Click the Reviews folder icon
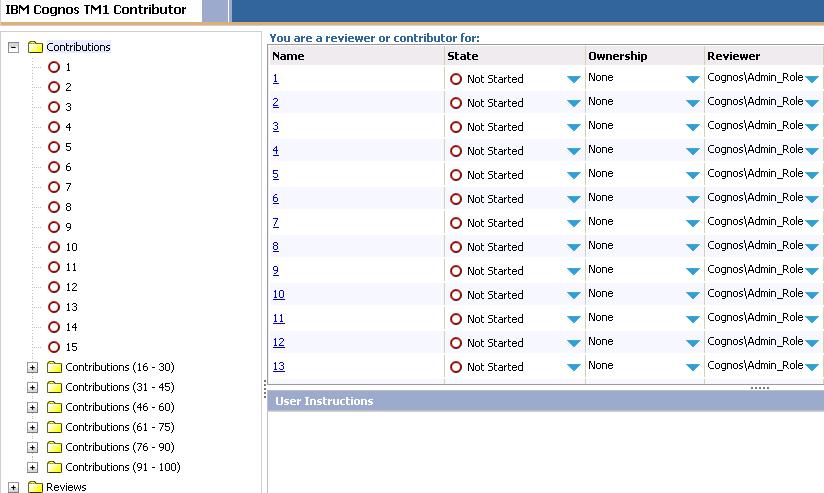Image resolution: width=824 pixels, height=493 pixels. pyautogui.click(x=35, y=487)
